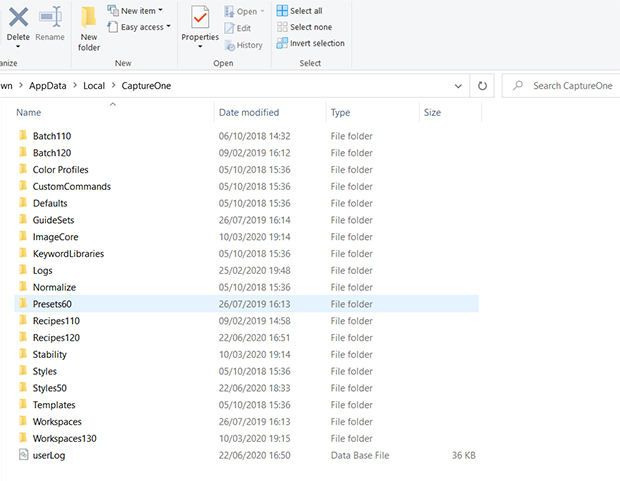This screenshot has height=481, width=620.
Task: Select the Recipes110 folder icon
Action: click(x=23, y=320)
